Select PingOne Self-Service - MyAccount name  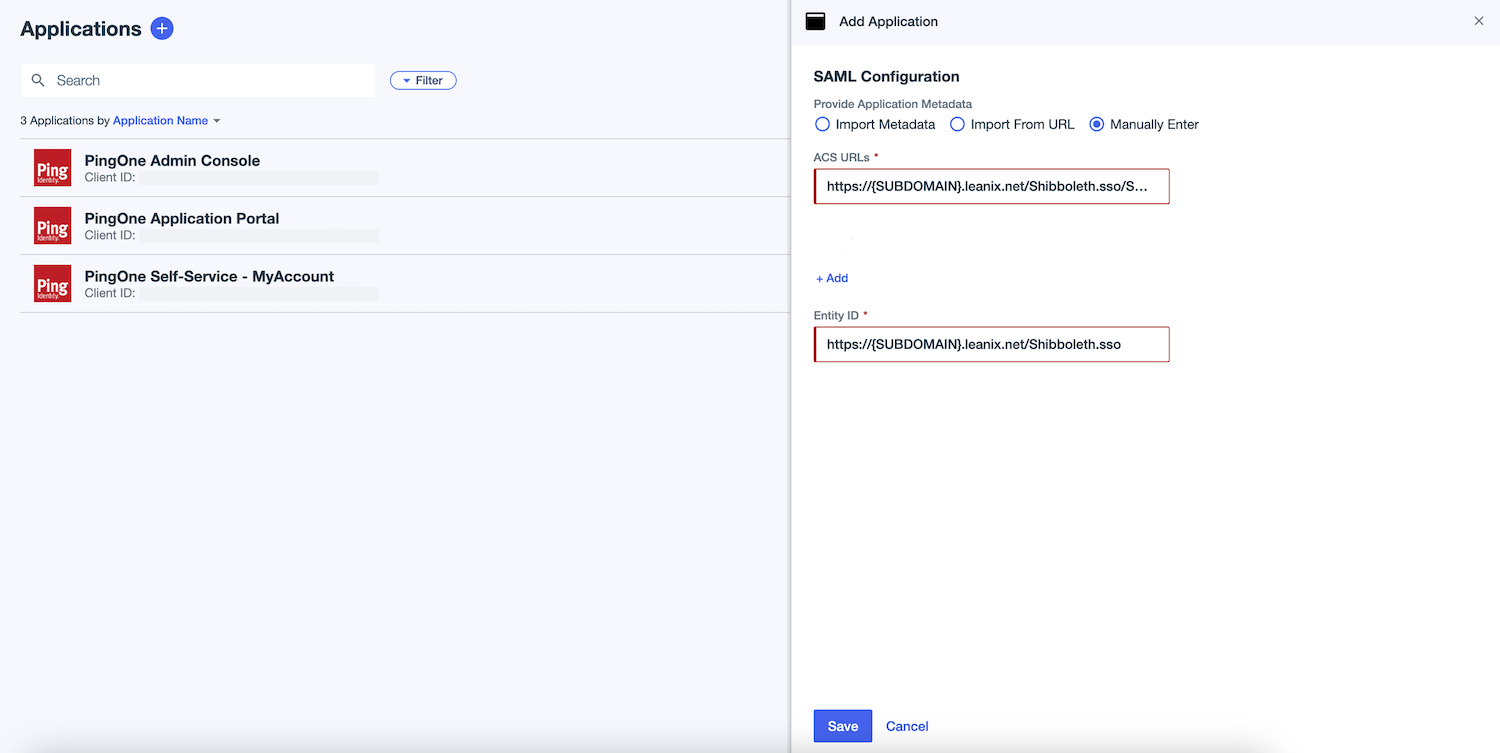[209, 277]
